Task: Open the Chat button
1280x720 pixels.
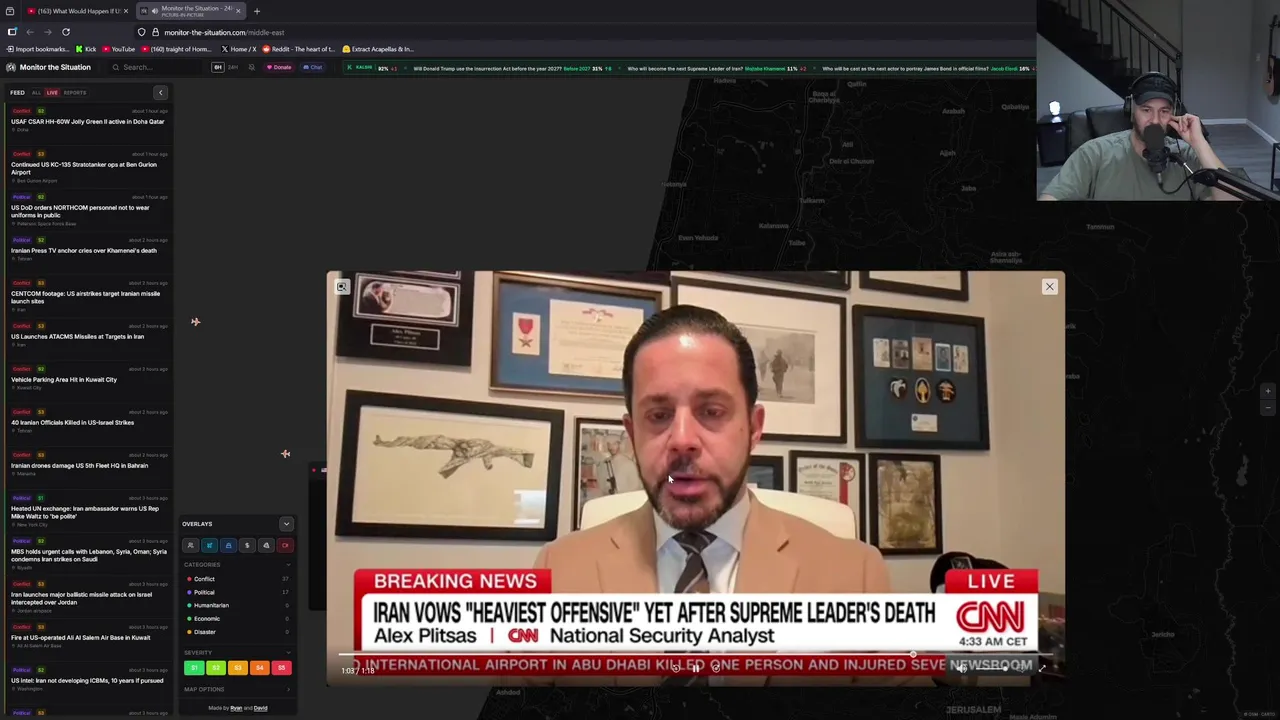Action: pos(313,67)
